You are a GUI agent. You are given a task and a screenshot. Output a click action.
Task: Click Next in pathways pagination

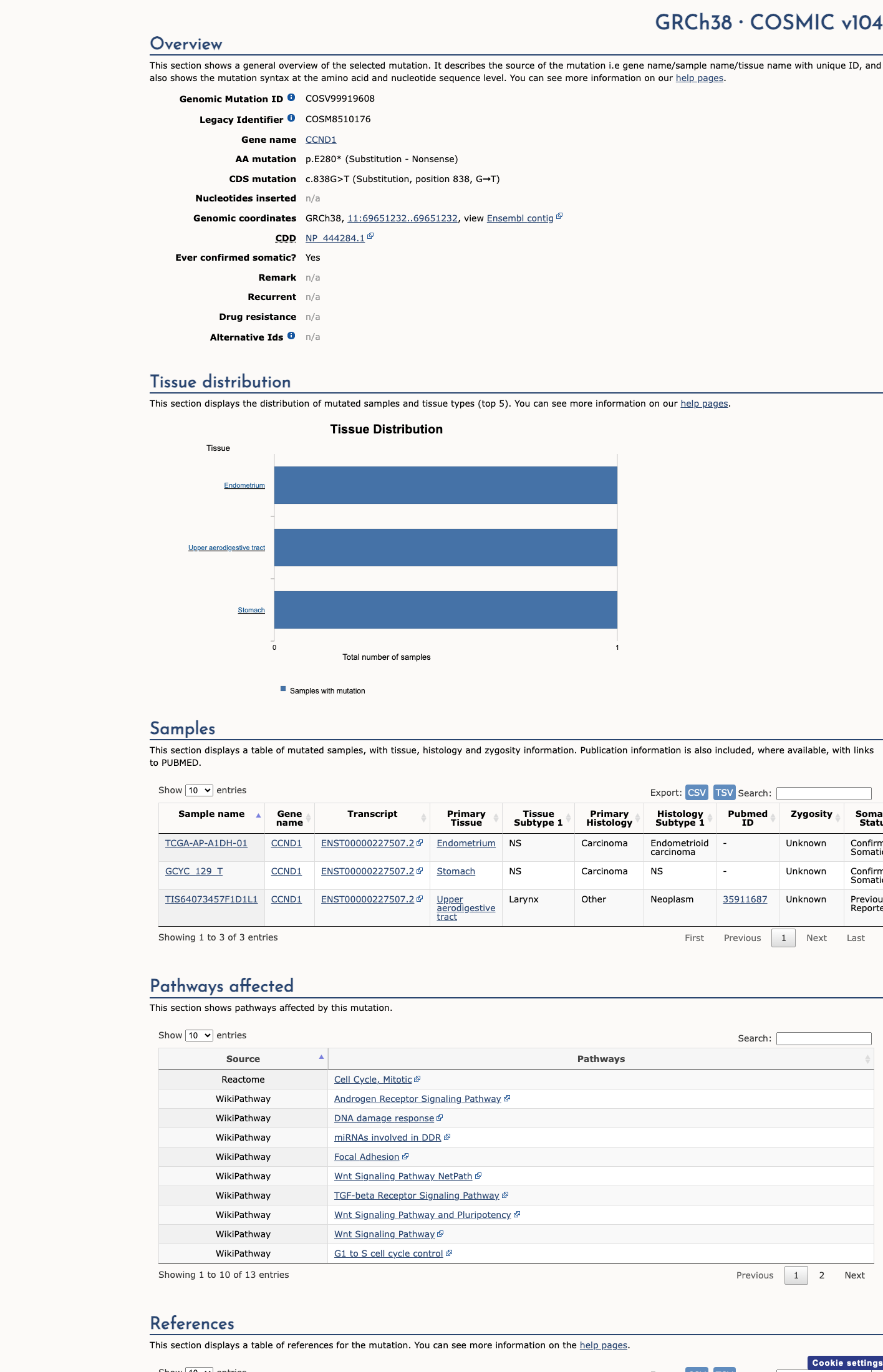coord(854,1275)
